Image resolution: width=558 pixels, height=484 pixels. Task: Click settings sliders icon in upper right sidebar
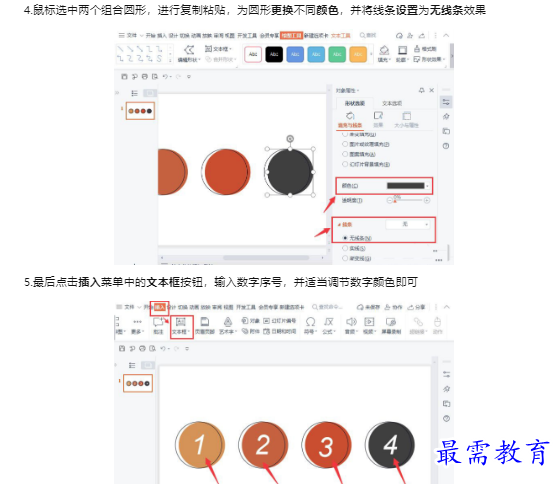446,102
